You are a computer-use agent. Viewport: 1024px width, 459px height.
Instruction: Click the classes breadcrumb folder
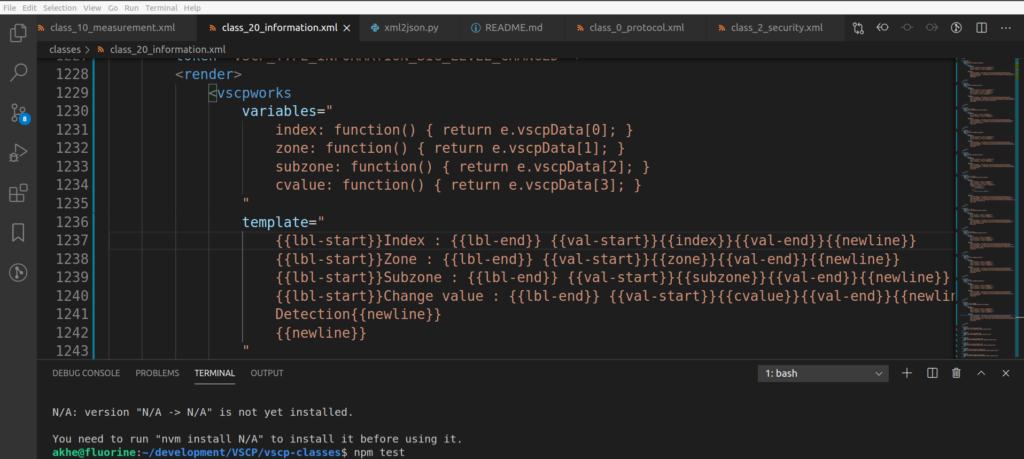click(x=65, y=49)
